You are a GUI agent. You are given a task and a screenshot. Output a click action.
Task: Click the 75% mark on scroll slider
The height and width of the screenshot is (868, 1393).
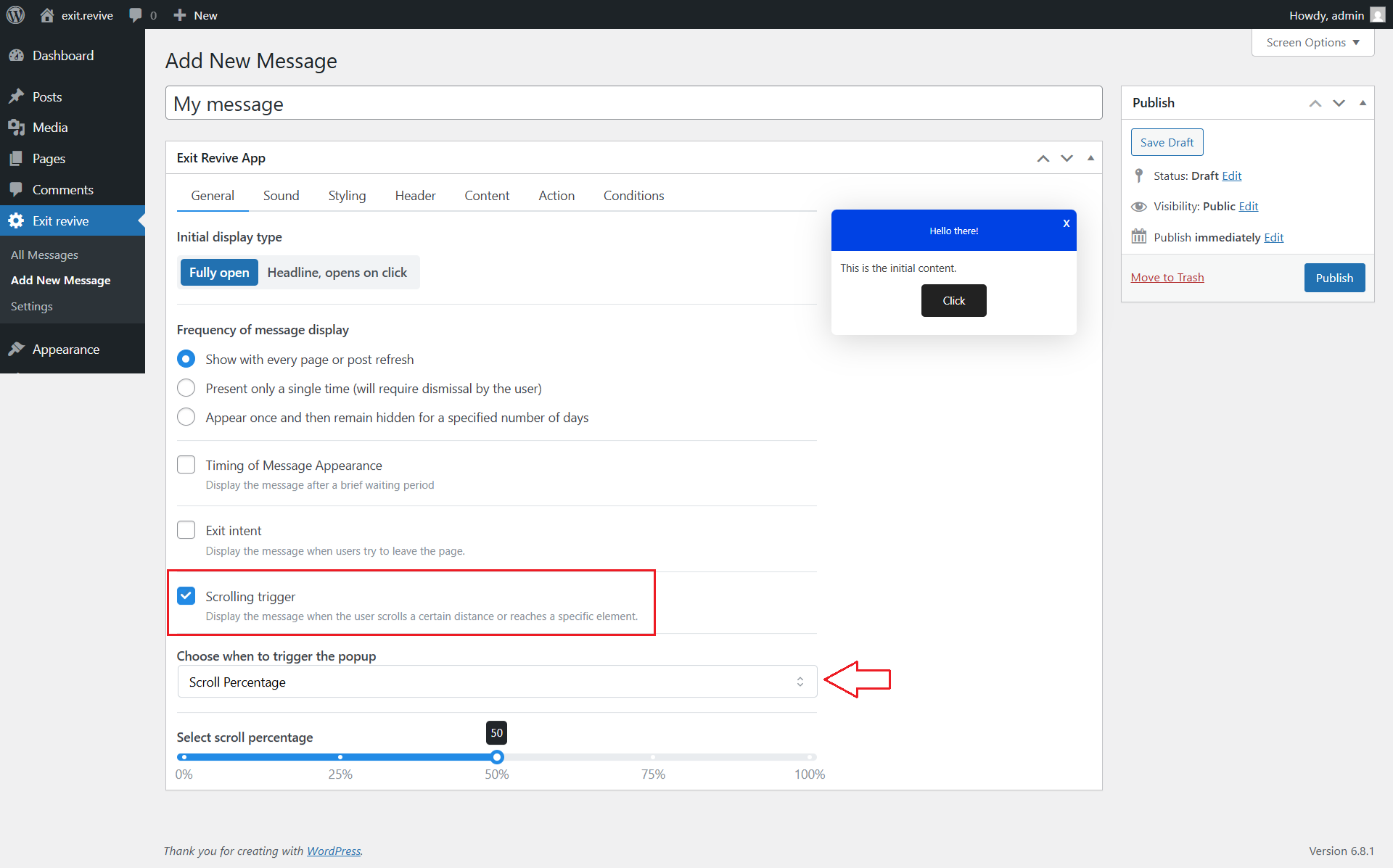pos(653,757)
